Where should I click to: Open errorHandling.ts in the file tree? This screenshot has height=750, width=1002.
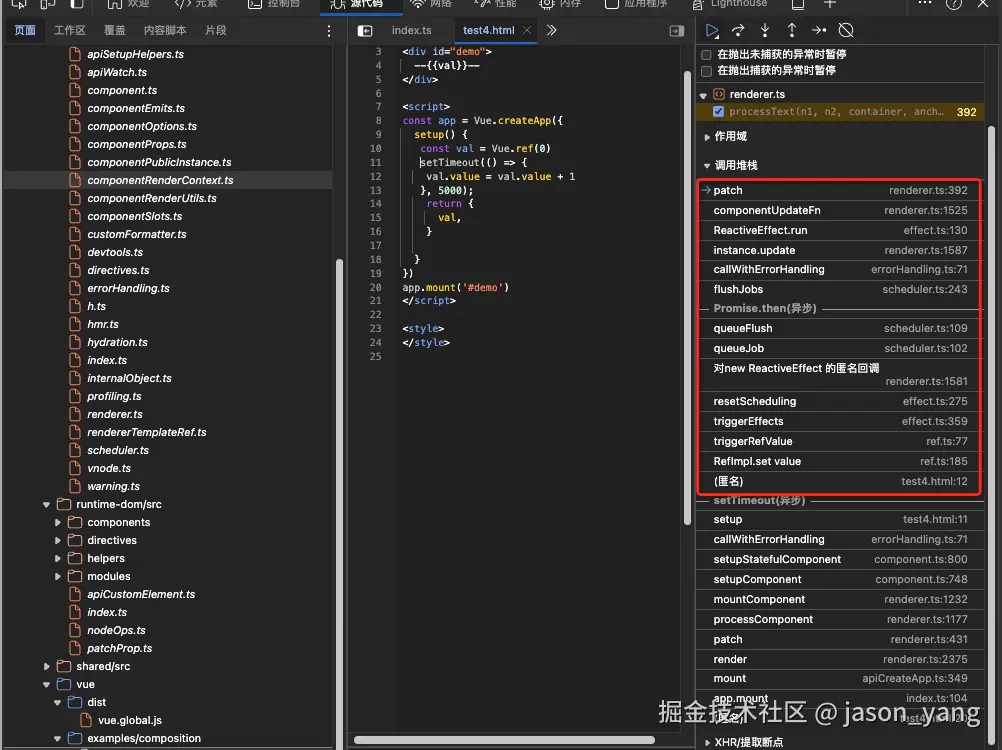pos(128,288)
